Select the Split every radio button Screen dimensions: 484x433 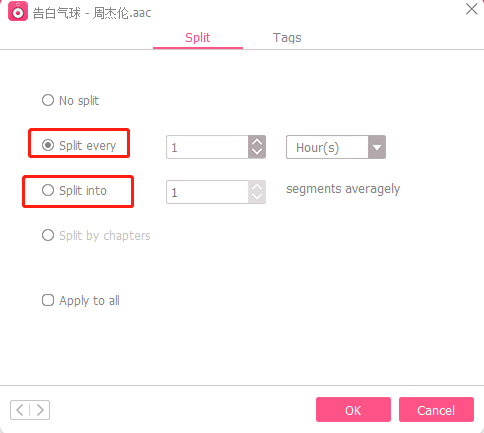[x=48, y=145]
